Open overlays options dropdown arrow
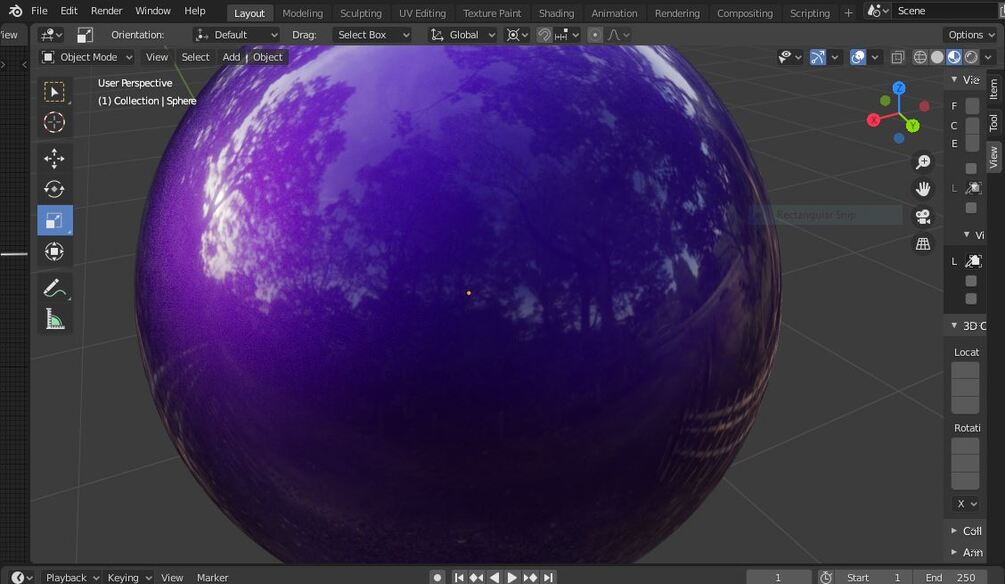This screenshot has width=1005, height=584. tap(875, 57)
